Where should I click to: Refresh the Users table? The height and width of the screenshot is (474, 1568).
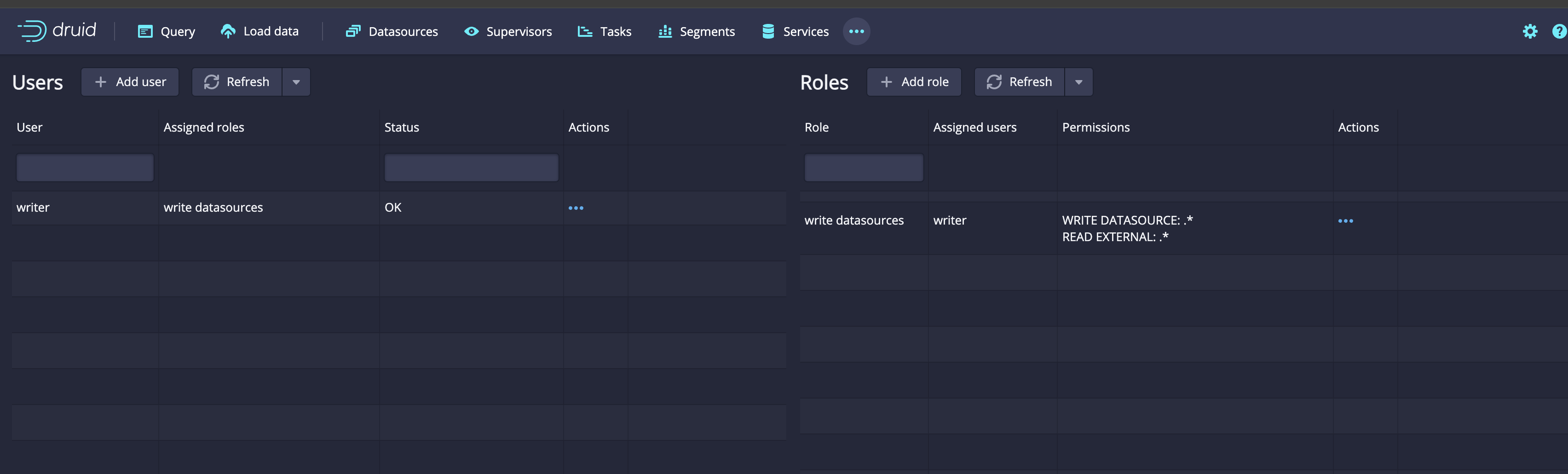coord(237,82)
